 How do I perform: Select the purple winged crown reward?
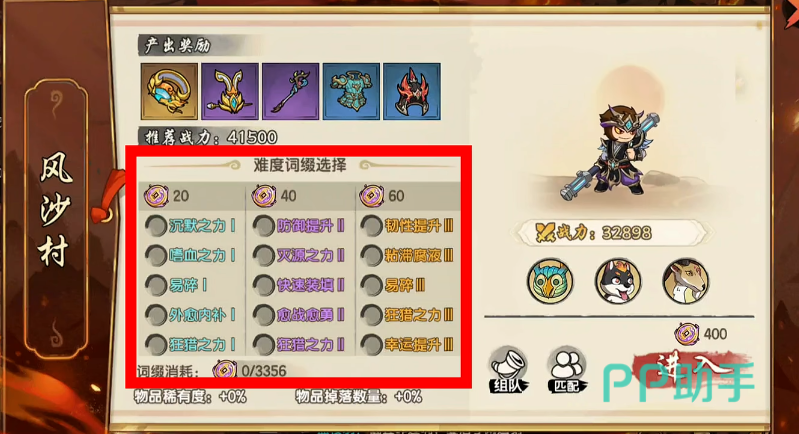(x=230, y=91)
